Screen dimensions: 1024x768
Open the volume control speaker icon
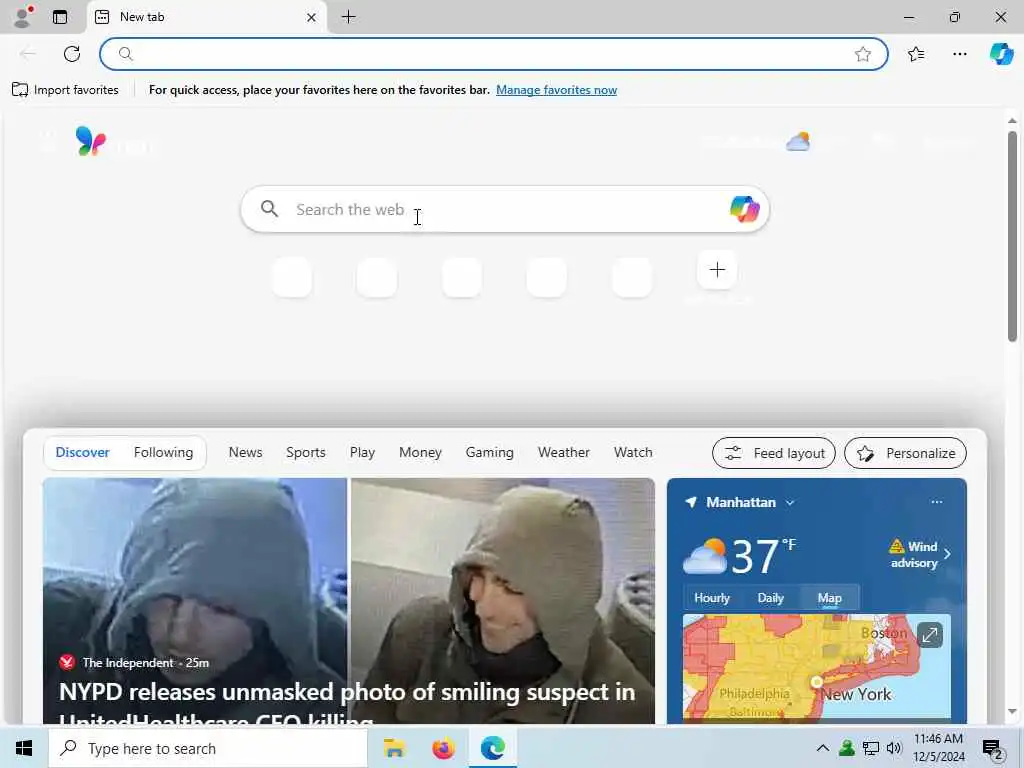point(894,748)
